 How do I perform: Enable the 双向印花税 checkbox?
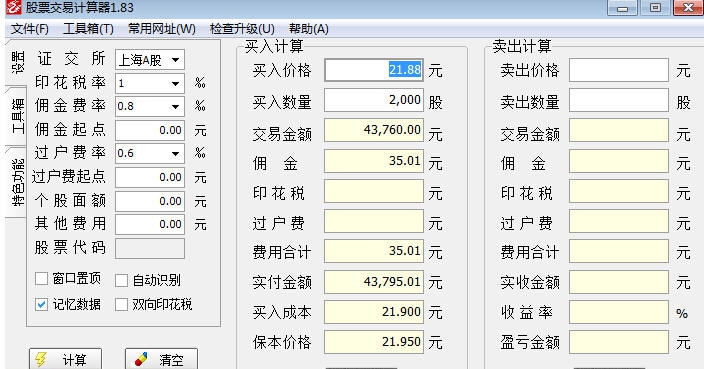pos(121,305)
